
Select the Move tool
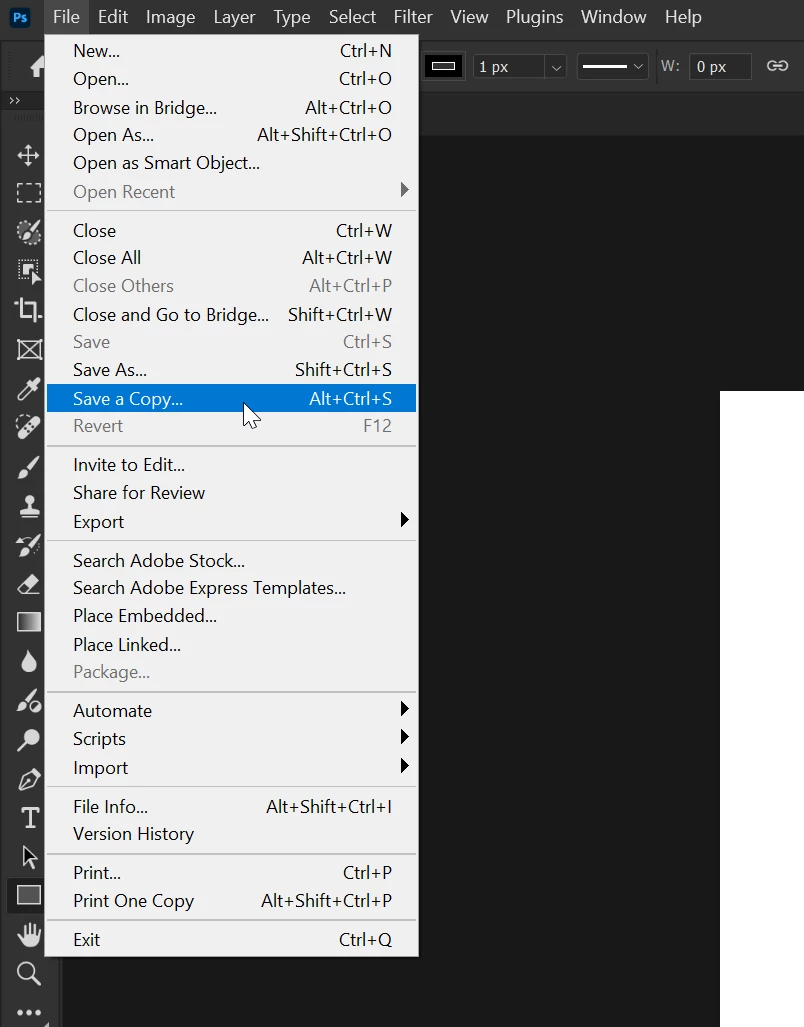tap(28, 155)
